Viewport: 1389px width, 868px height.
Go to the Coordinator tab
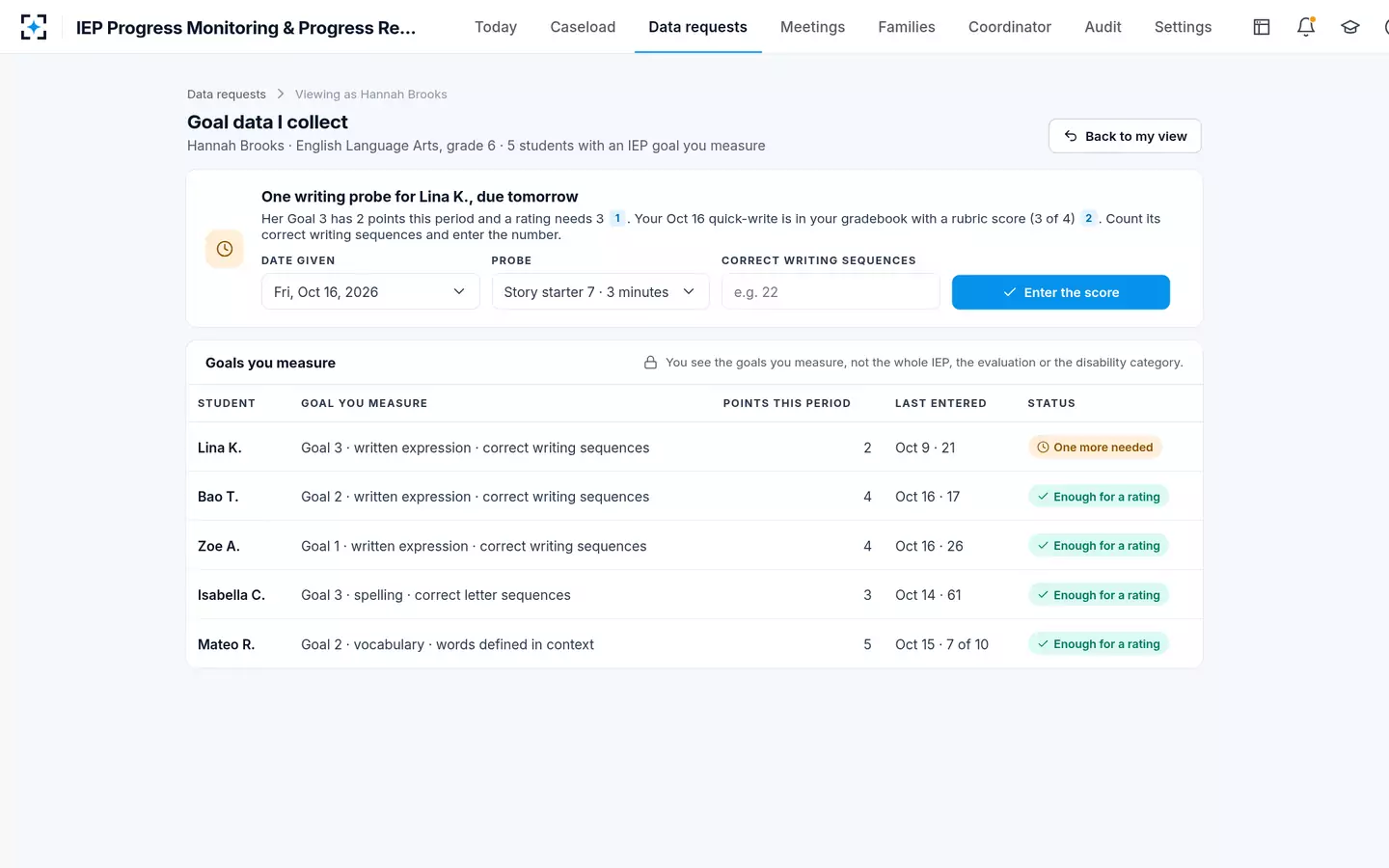click(x=1010, y=27)
